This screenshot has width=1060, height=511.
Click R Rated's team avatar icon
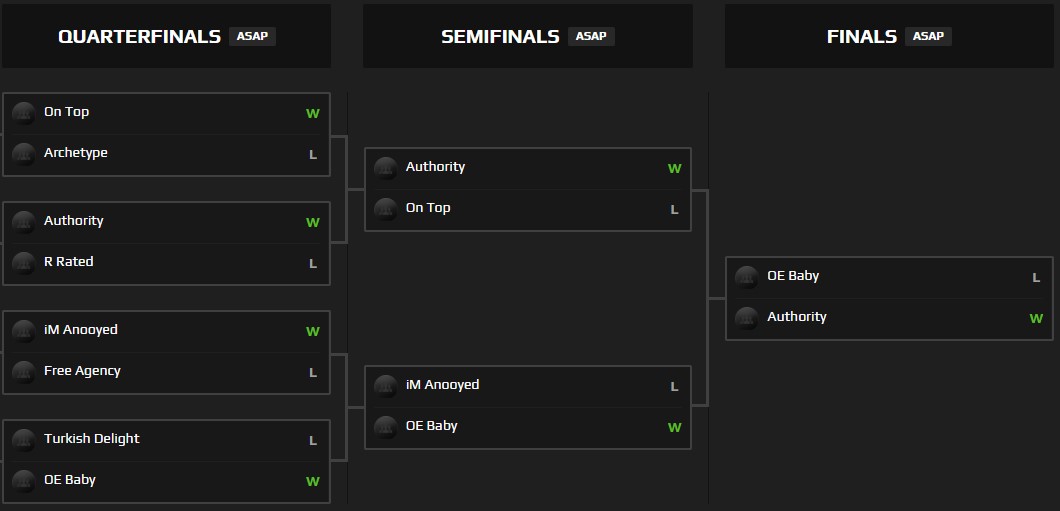pyautogui.click(x=24, y=263)
